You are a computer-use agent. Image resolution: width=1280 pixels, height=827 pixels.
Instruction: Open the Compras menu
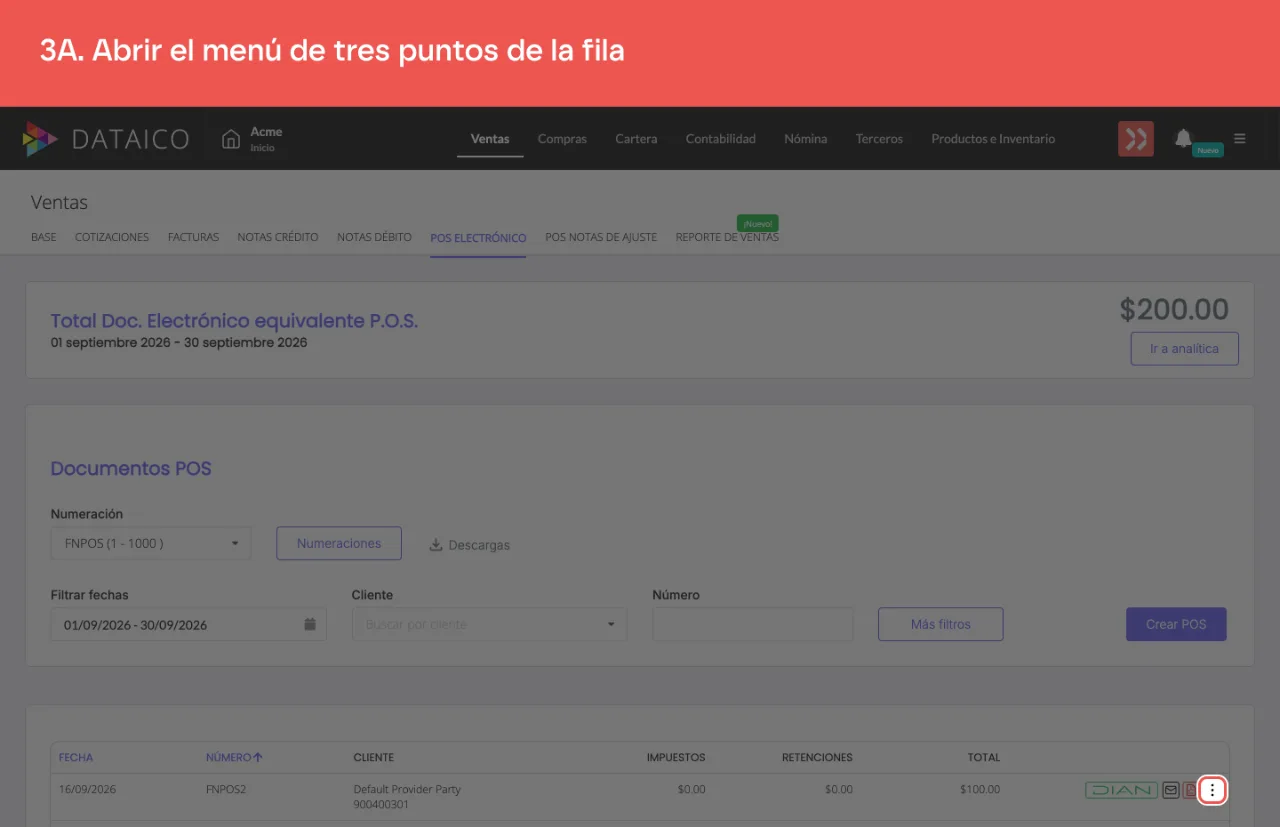tap(562, 139)
